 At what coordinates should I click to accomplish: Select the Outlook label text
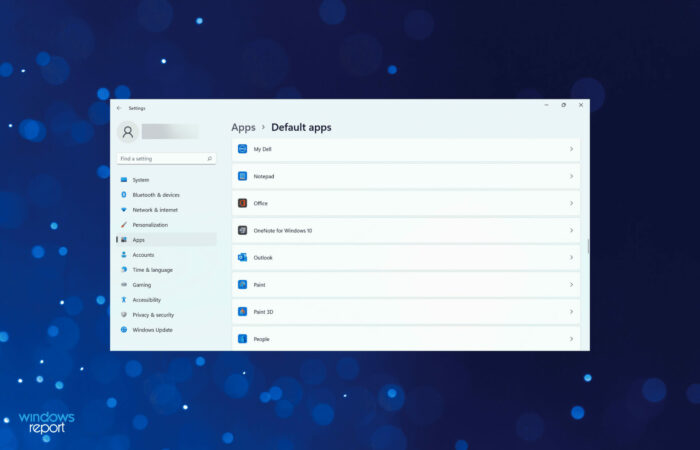[263, 258]
